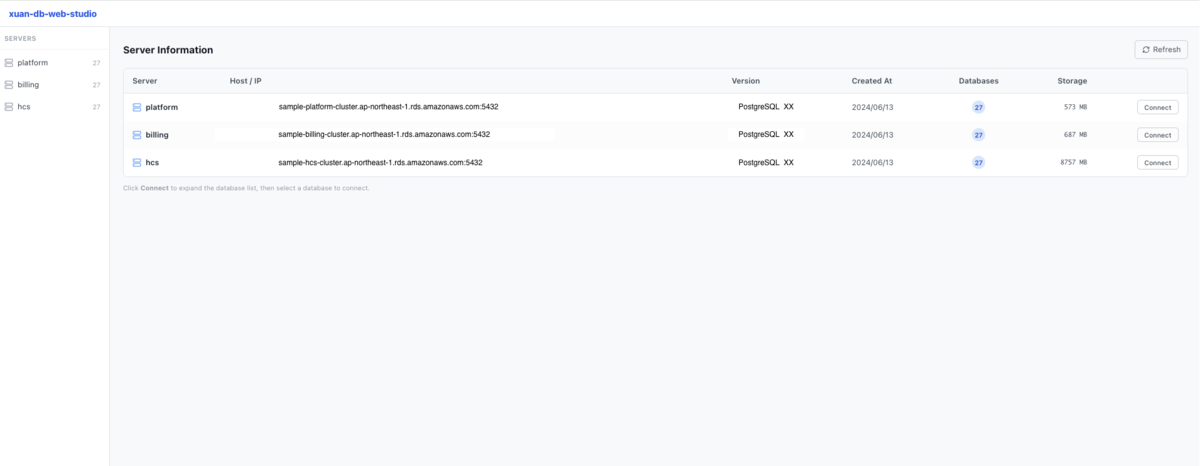Connect to the billing server
Viewport: 1200px width, 466px height.
click(x=1157, y=135)
